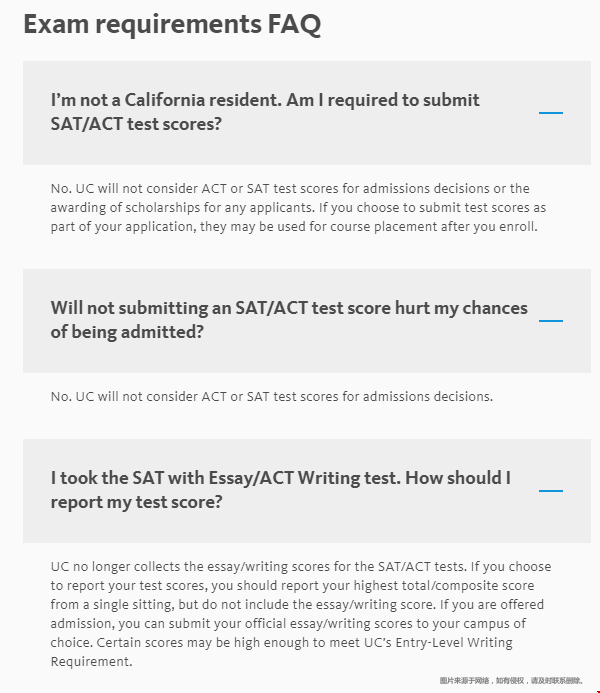The height and width of the screenshot is (693, 600).
Task: Click "from a single sitting" text in last answer
Action: coord(111,605)
